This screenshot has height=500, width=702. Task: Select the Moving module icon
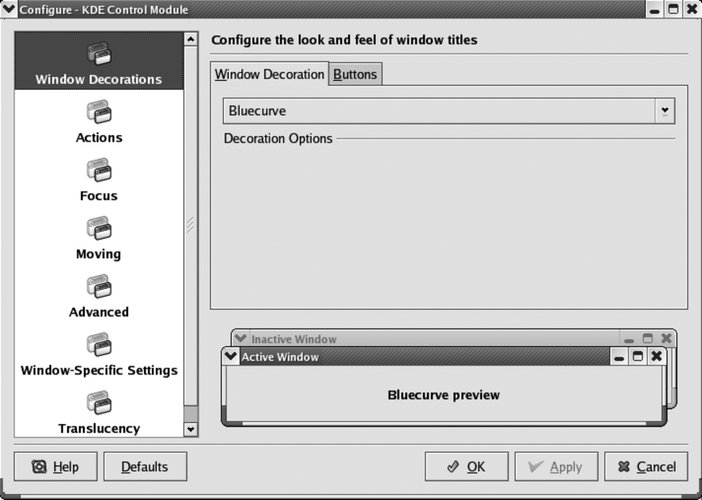99,228
